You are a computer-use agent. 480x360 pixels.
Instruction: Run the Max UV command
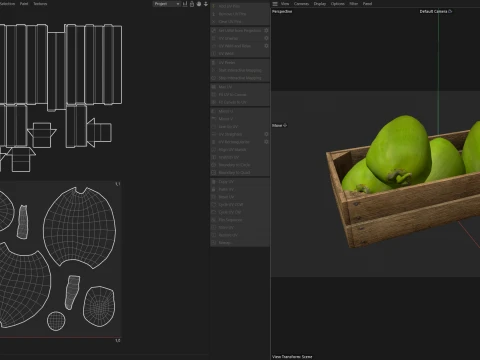coord(240,87)
